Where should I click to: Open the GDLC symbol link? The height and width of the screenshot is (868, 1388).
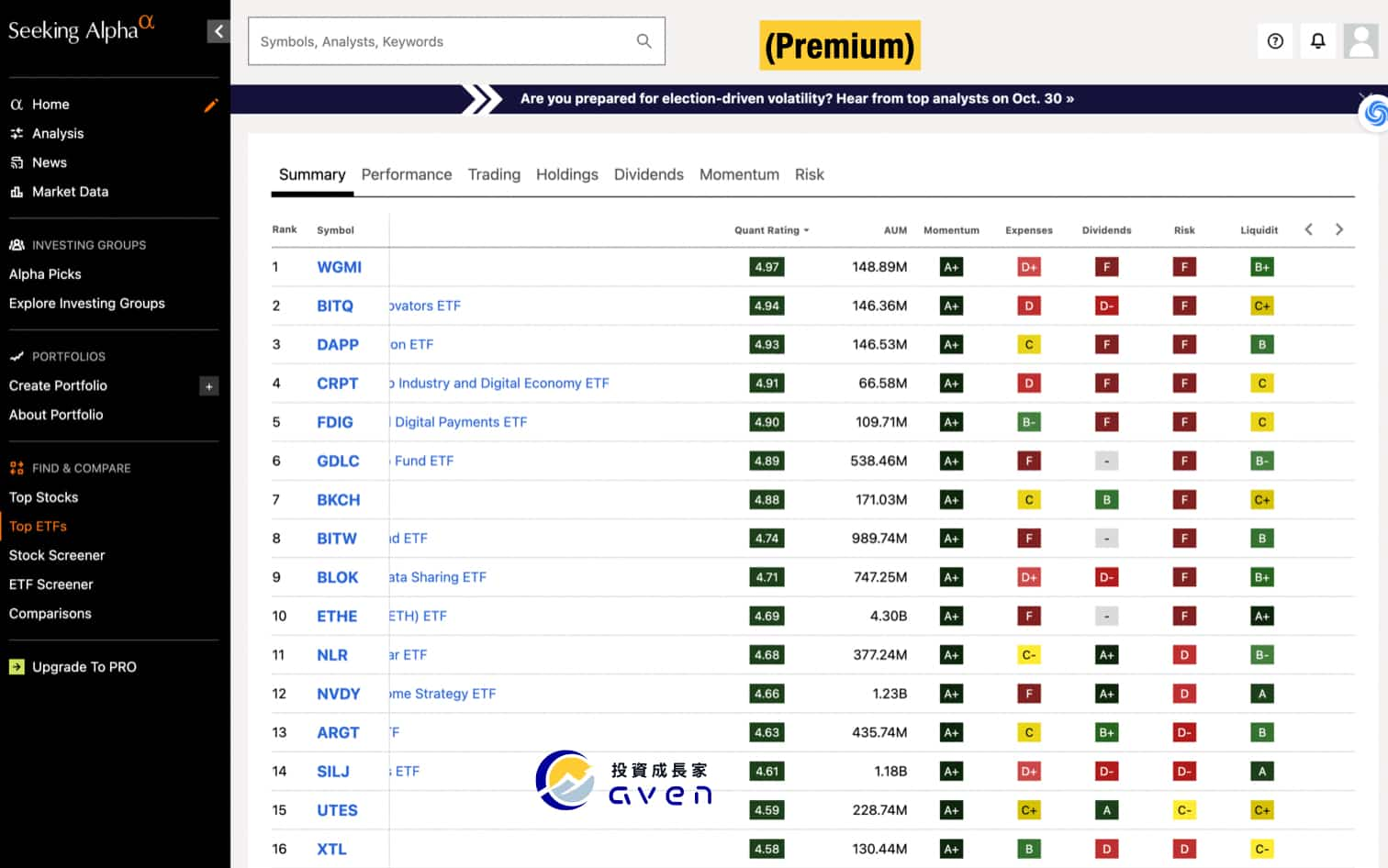338,462
